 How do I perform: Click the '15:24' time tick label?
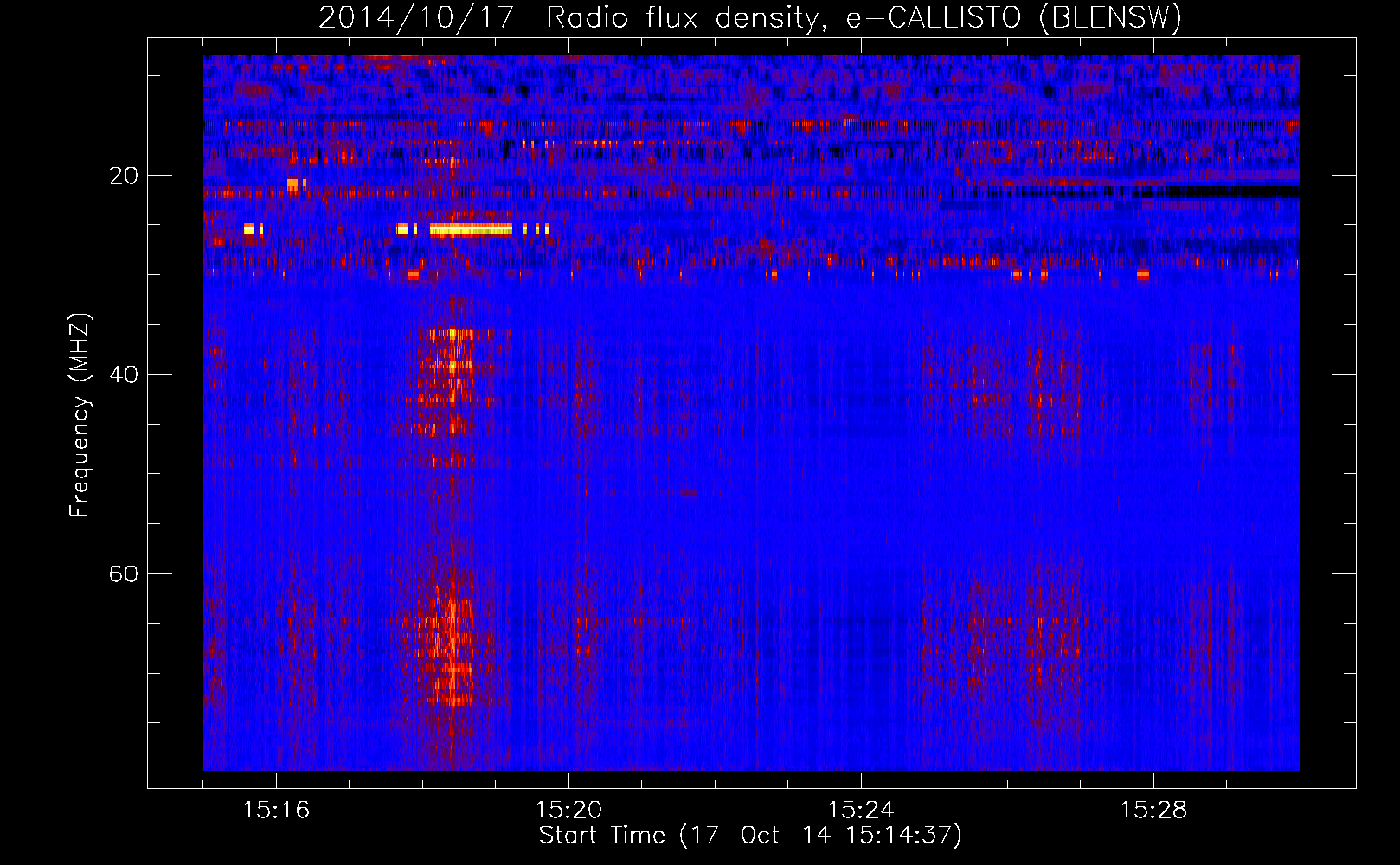click(861, 811)
